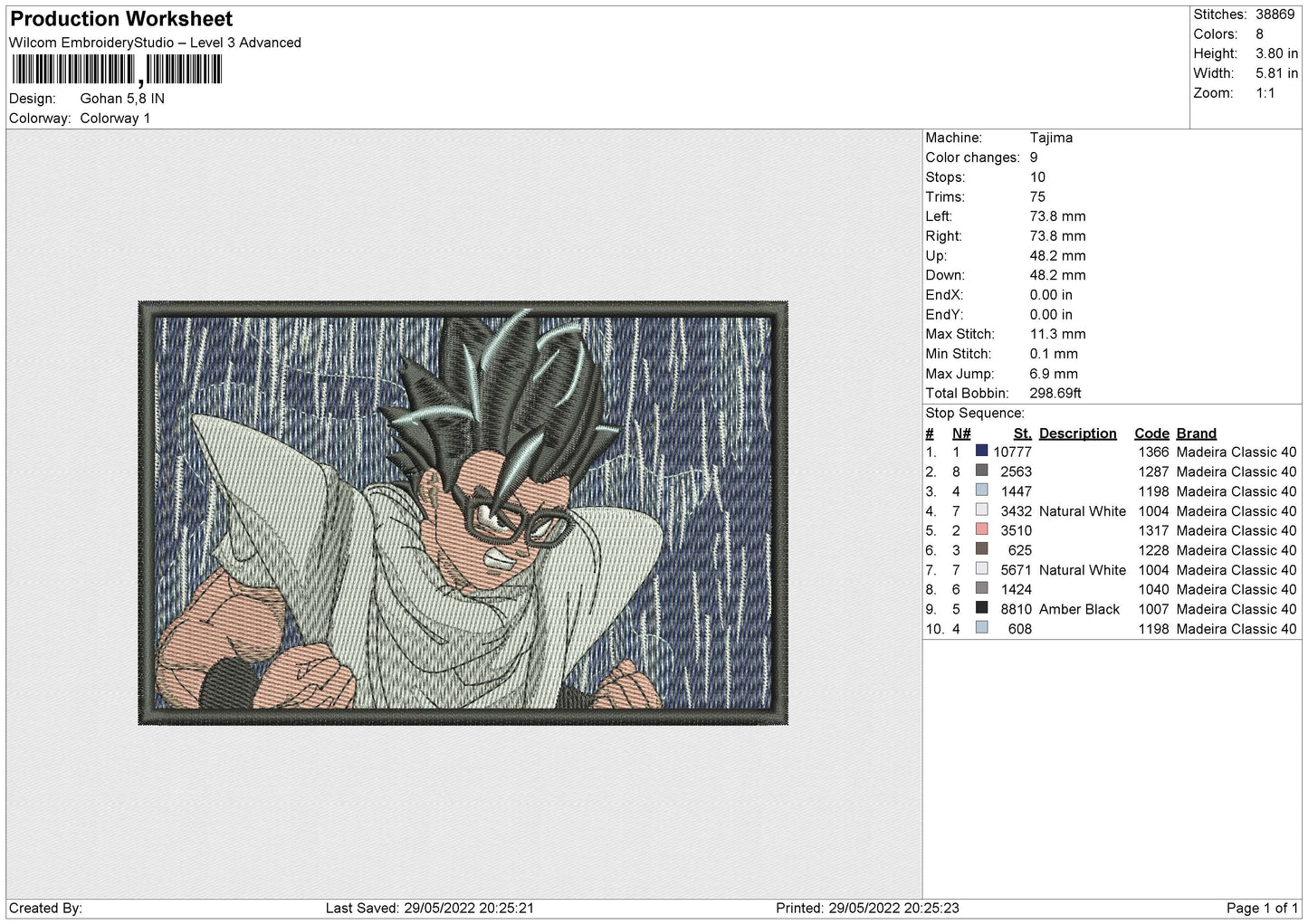Click 'Page 1 of 1' in footer
The width and height of the screenshot is (1308, 924).
(x=1262, y=908)
